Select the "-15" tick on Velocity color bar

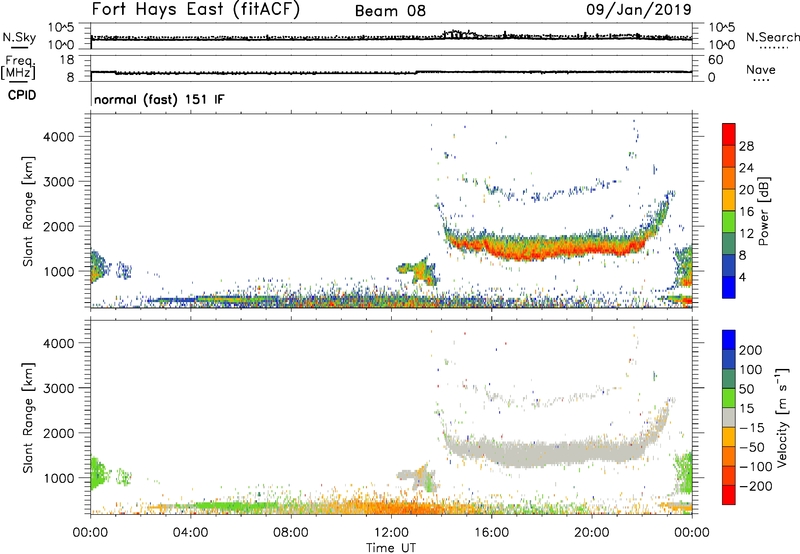pyautogui.click(x=752, y=428)
